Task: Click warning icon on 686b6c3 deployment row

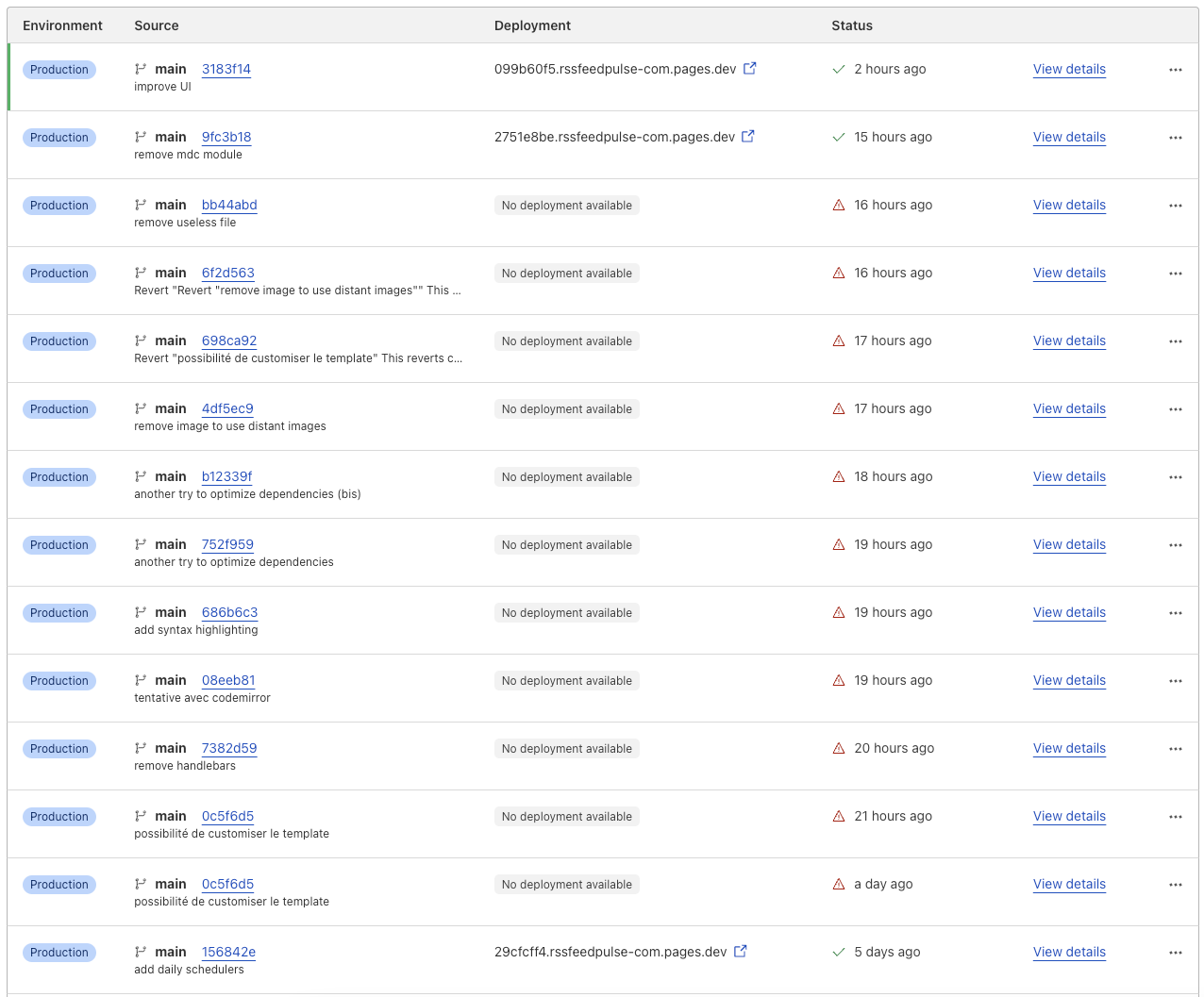Action: tap(839, 612)
